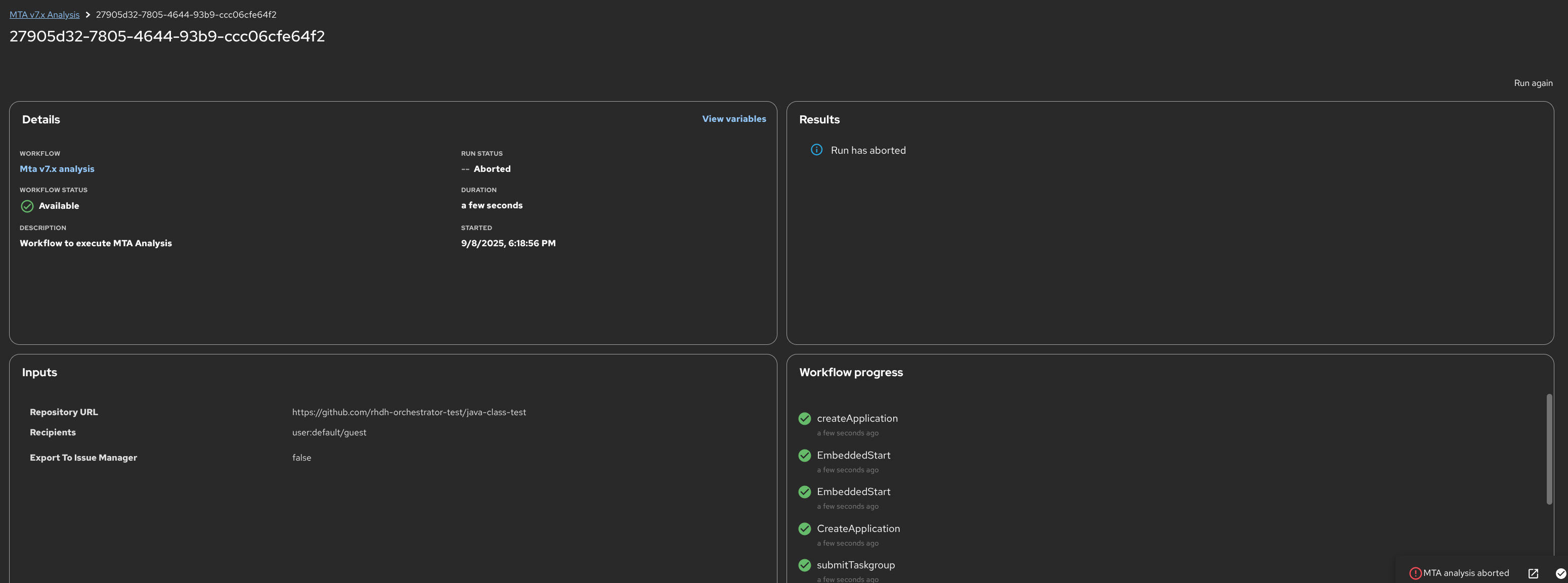This screenshot has height=583, width=1568.
Task: Click the checkmark icon to mark notification read
Action: (1560, 573)
